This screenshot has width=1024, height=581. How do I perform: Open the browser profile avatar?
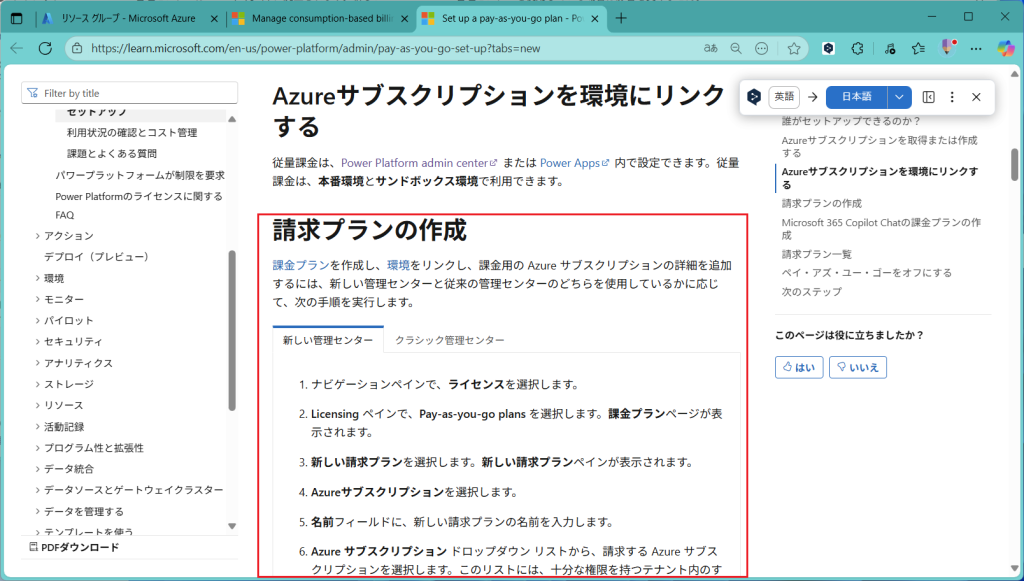948,48
